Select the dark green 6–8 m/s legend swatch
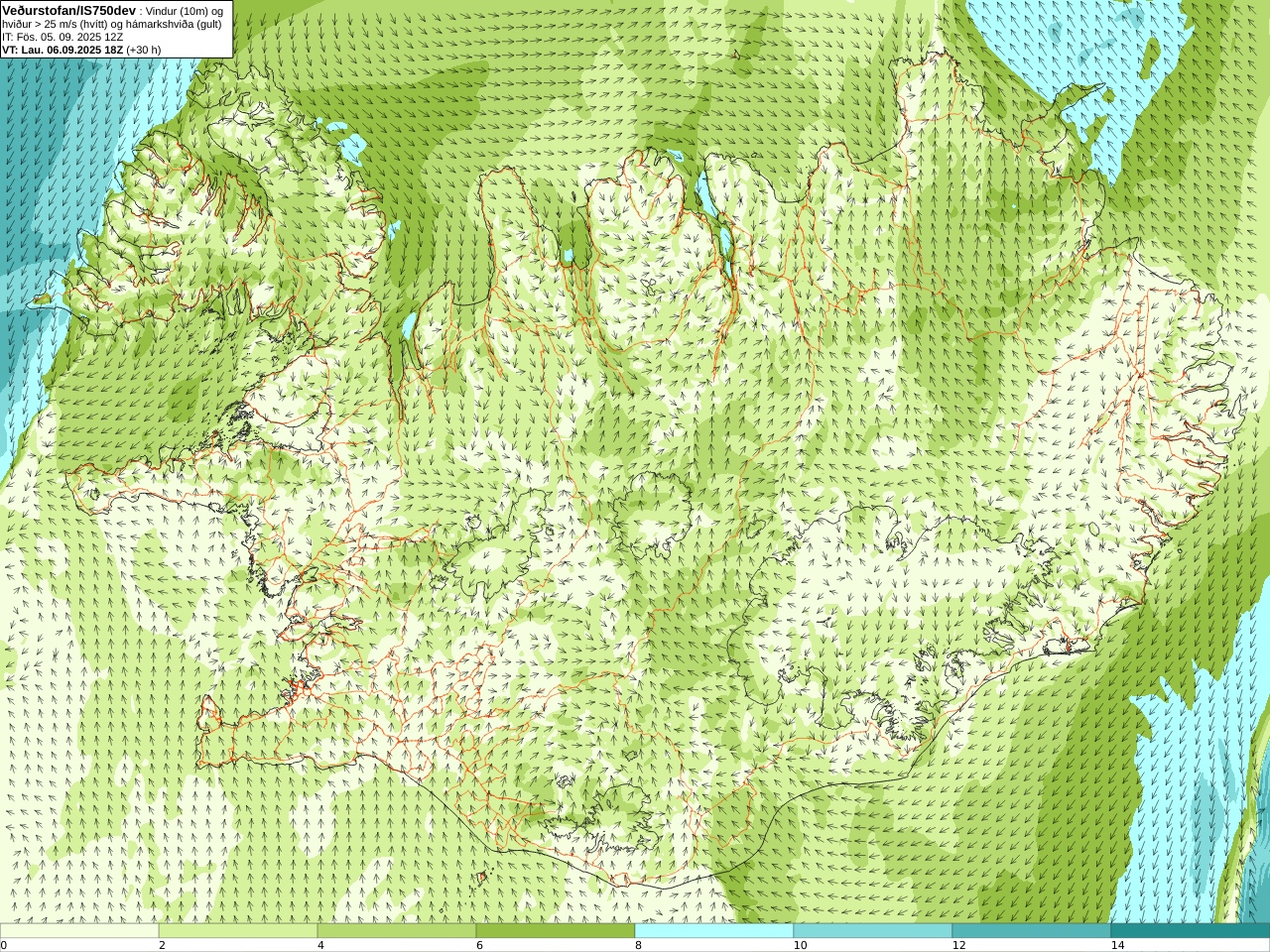 point(556,931)
